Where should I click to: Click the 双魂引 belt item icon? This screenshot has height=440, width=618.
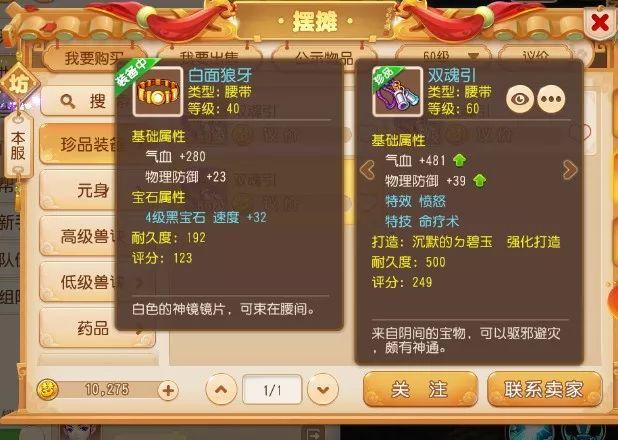[x=397, y=92]
